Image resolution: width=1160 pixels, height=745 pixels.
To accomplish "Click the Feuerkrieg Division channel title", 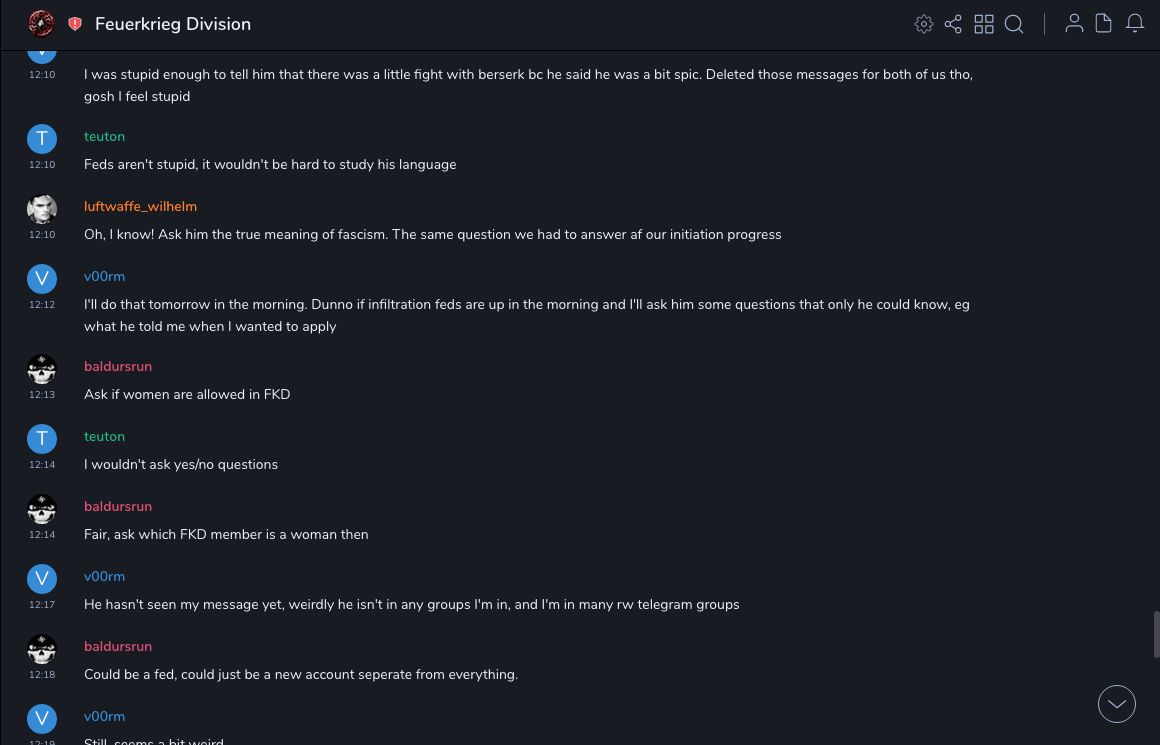I will (x=173, y=24).
